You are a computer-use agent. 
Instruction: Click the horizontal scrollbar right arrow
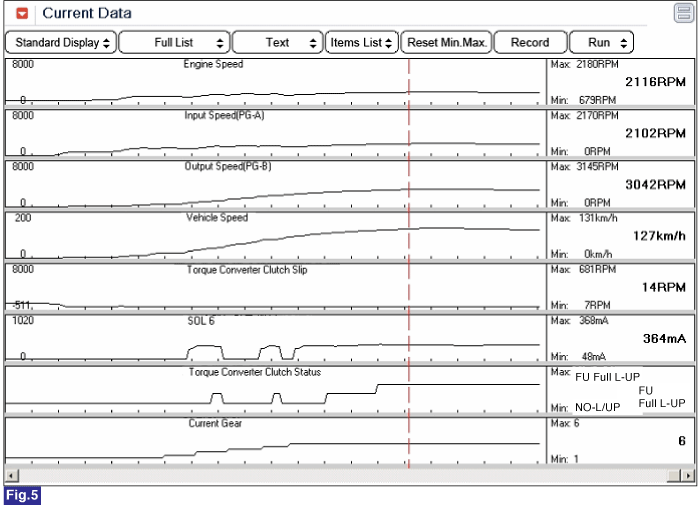pos(689,476)
